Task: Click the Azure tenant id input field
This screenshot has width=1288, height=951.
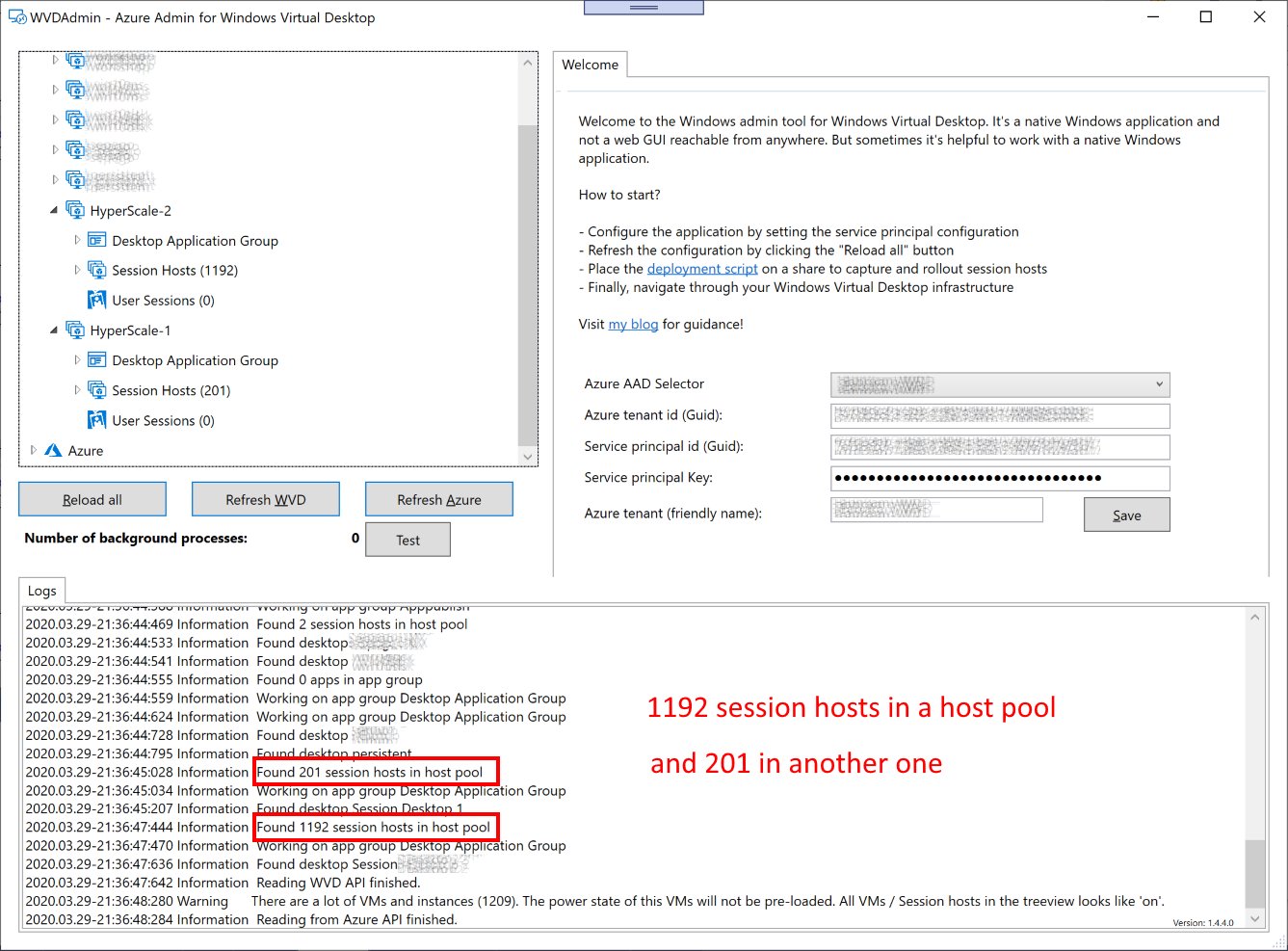Action: coord(1000,415)
